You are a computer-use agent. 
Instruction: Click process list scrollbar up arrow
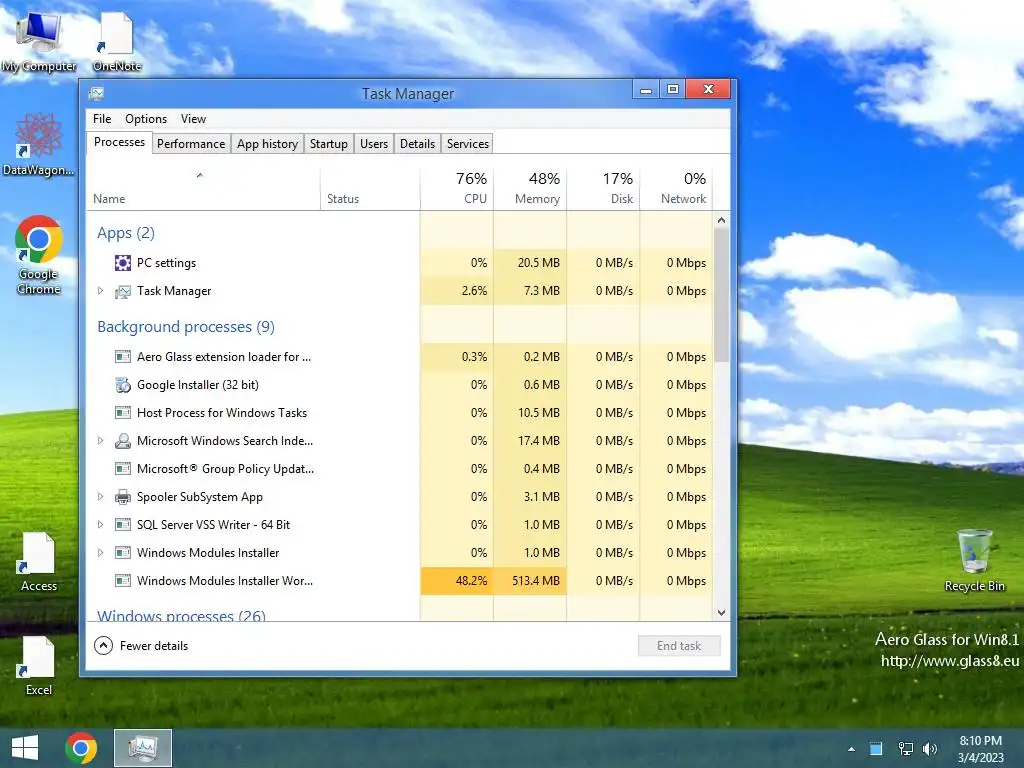721,220
